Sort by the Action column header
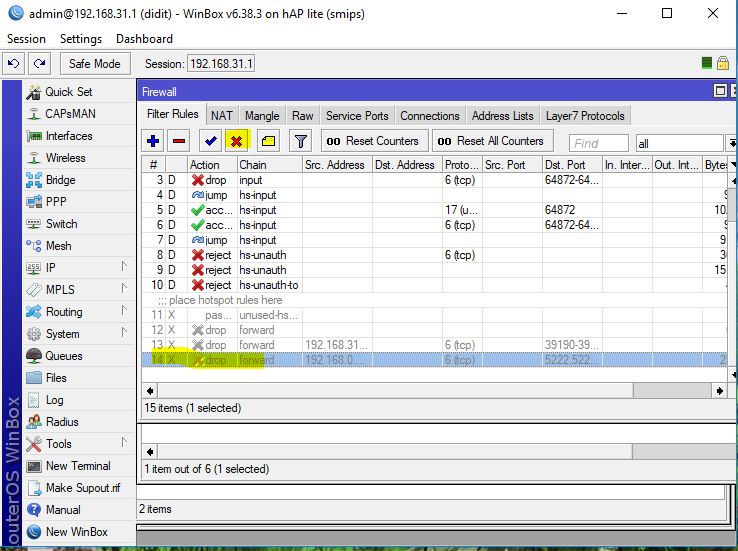Image resolution: width=738 pixels, height=551 pixels. 212,165
